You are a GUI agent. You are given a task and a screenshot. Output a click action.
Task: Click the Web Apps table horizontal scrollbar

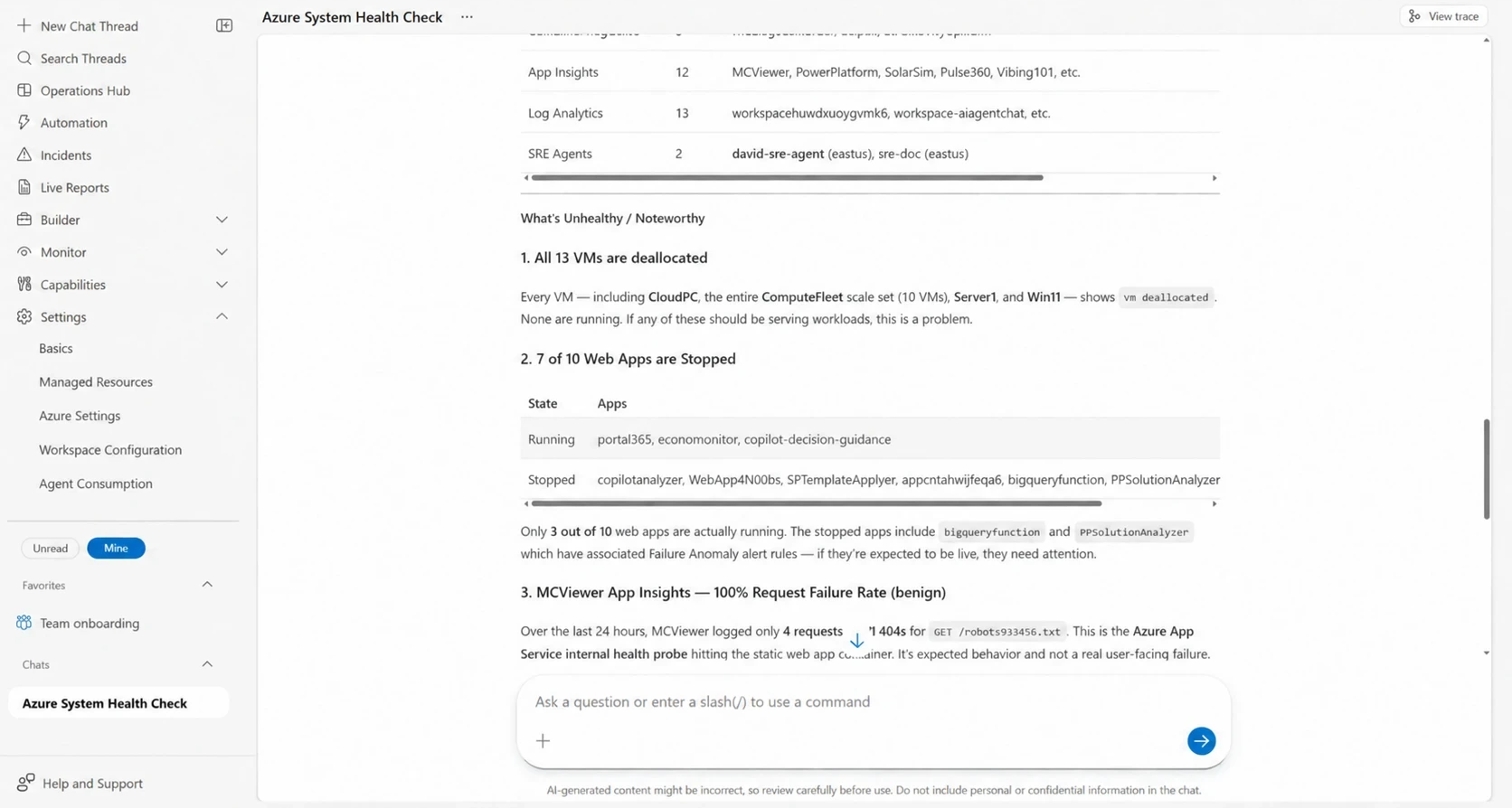[x=817, y=503]
